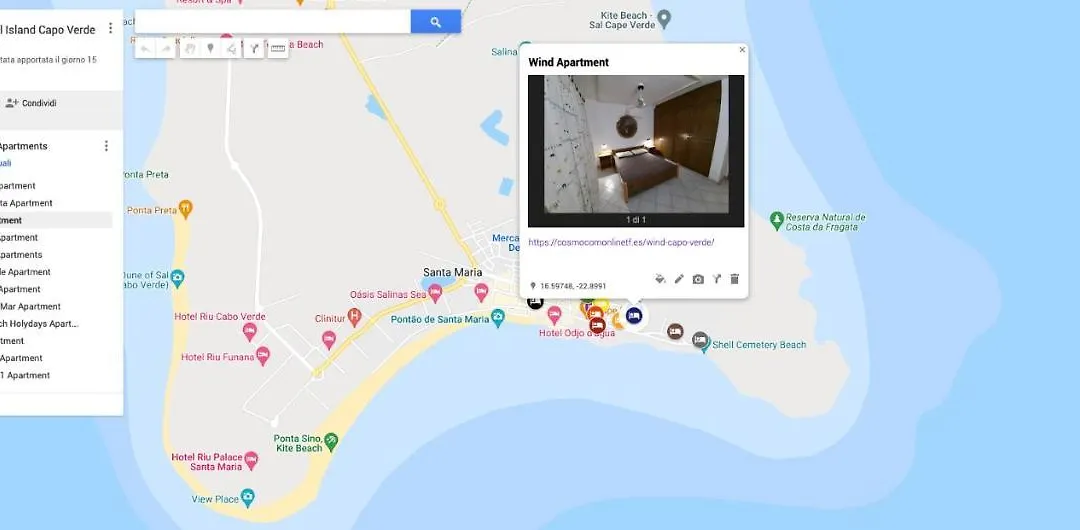Select Mar Apartment in the layer list
Screen dimensions: 1080x530
30,307
